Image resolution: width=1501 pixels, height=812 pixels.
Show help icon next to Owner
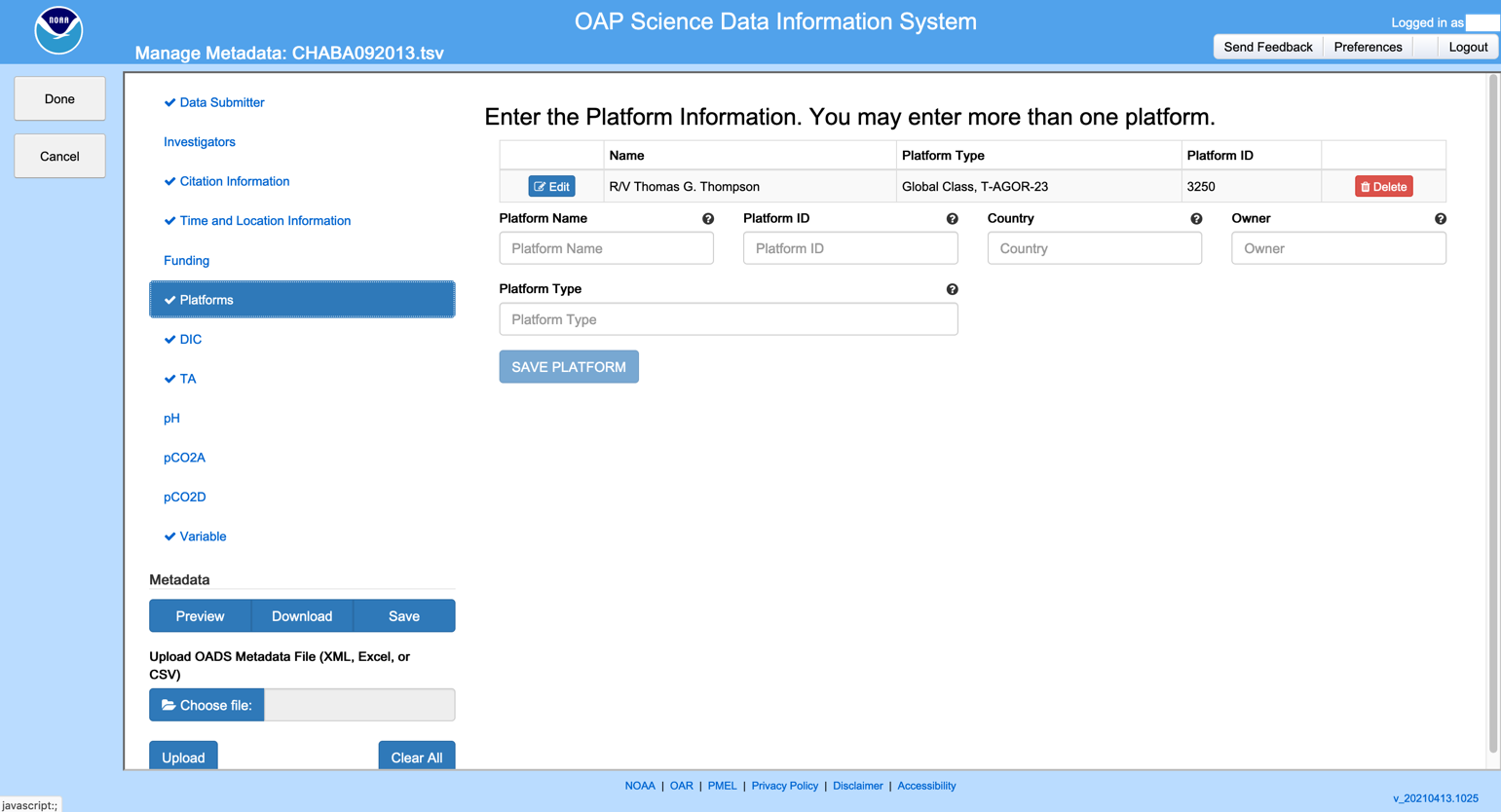coord(1440,219)
